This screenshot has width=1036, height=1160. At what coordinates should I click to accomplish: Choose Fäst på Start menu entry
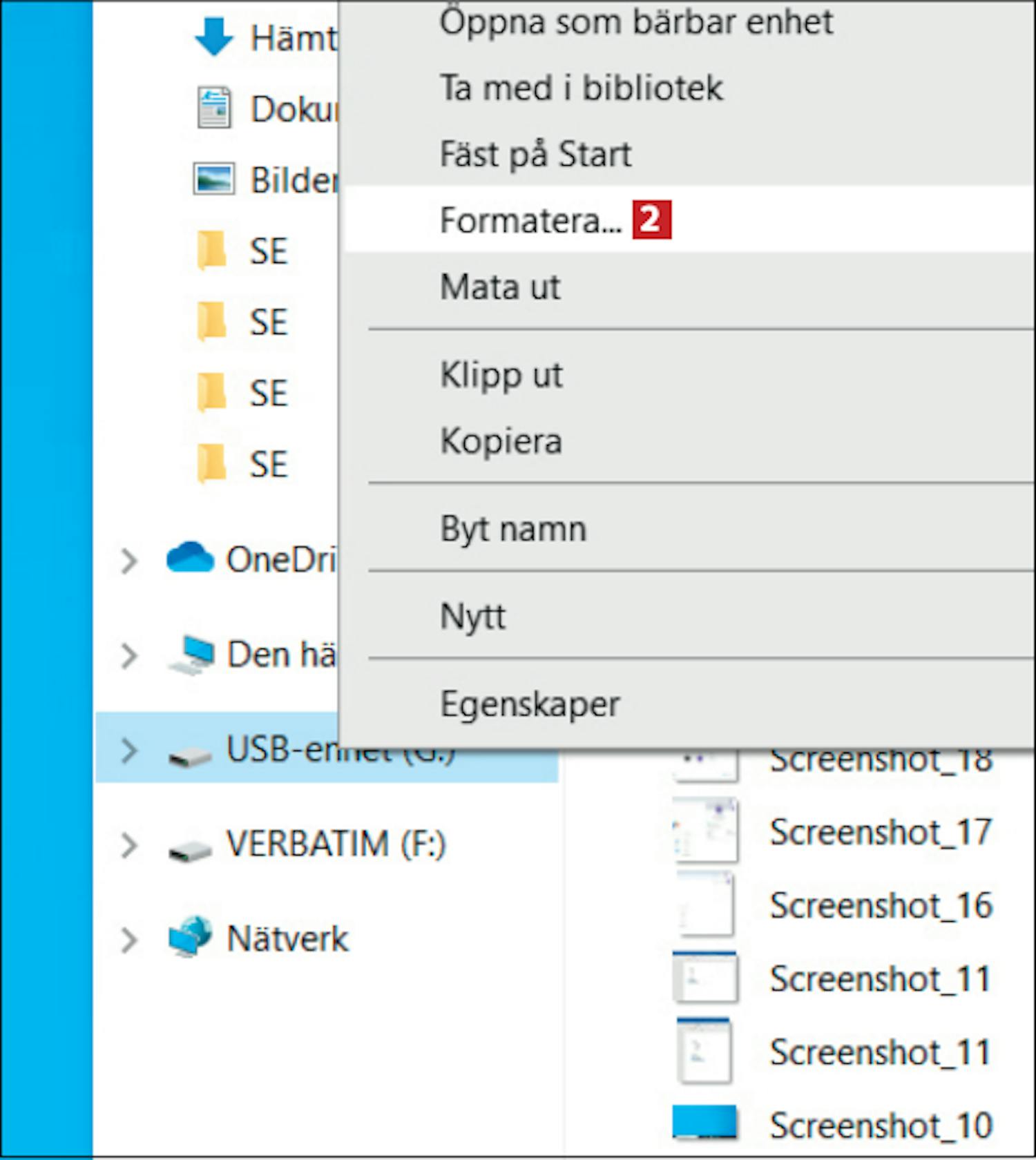pyautogui.click(x=535, y=154)
